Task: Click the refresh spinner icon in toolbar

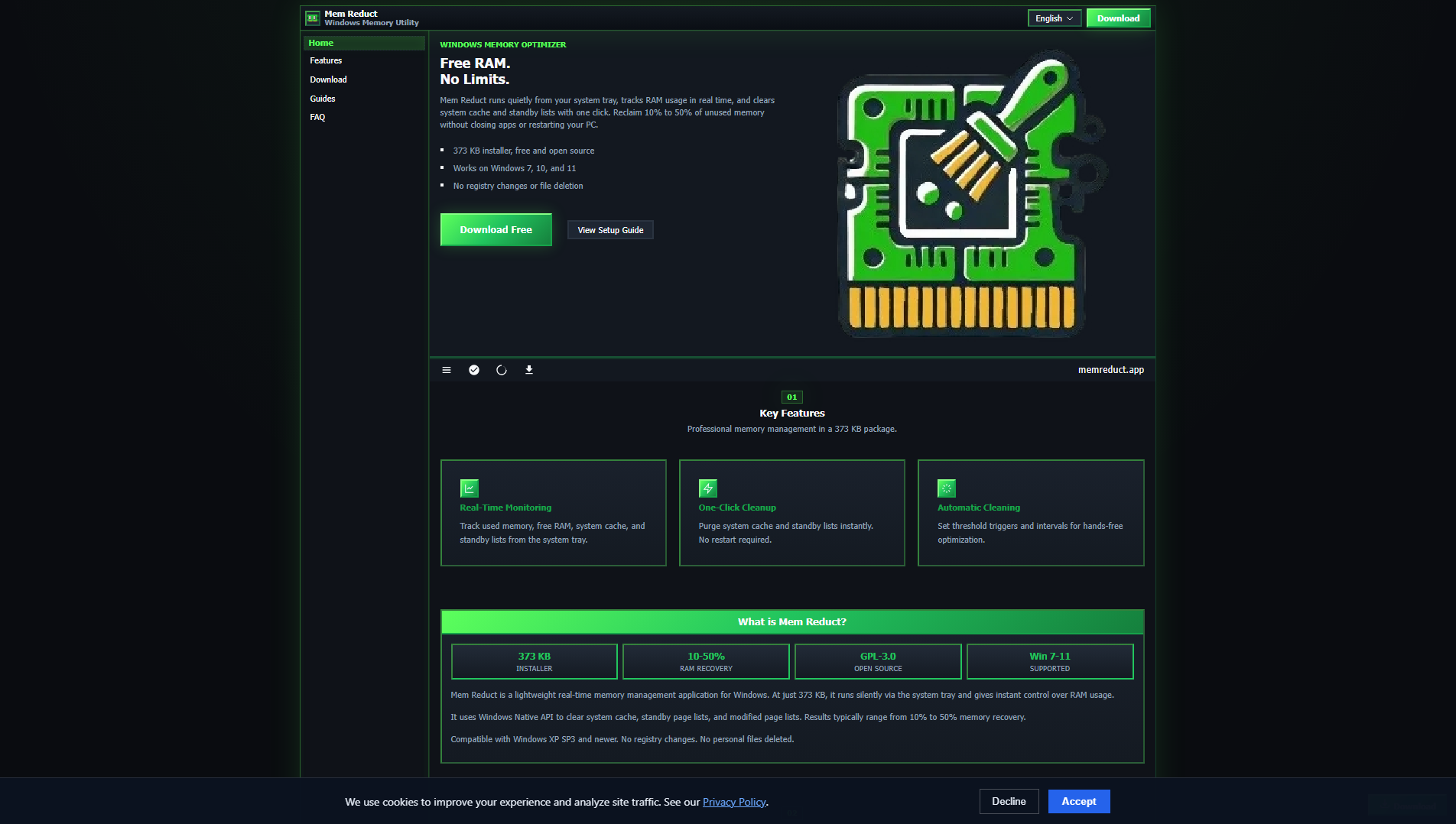Action: click(502, 370)
